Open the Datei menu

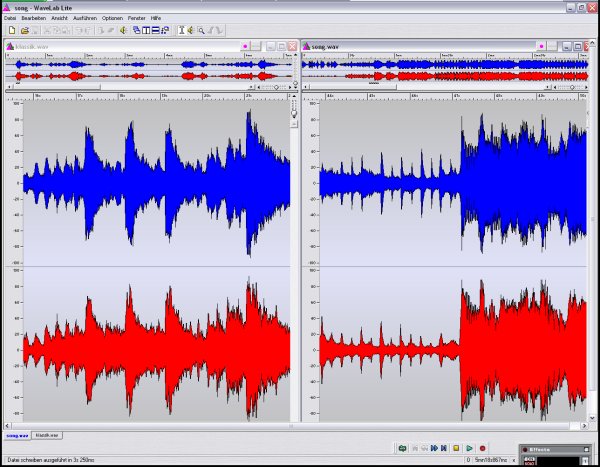coord(10,18)
